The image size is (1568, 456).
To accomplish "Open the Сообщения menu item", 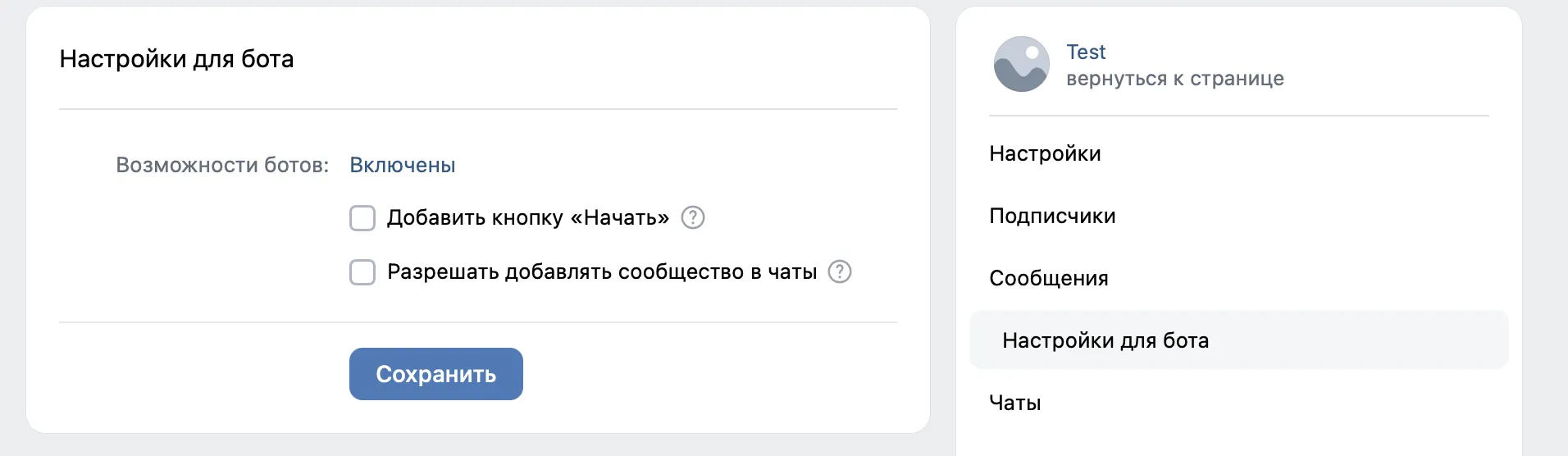I will point(1048,278).
